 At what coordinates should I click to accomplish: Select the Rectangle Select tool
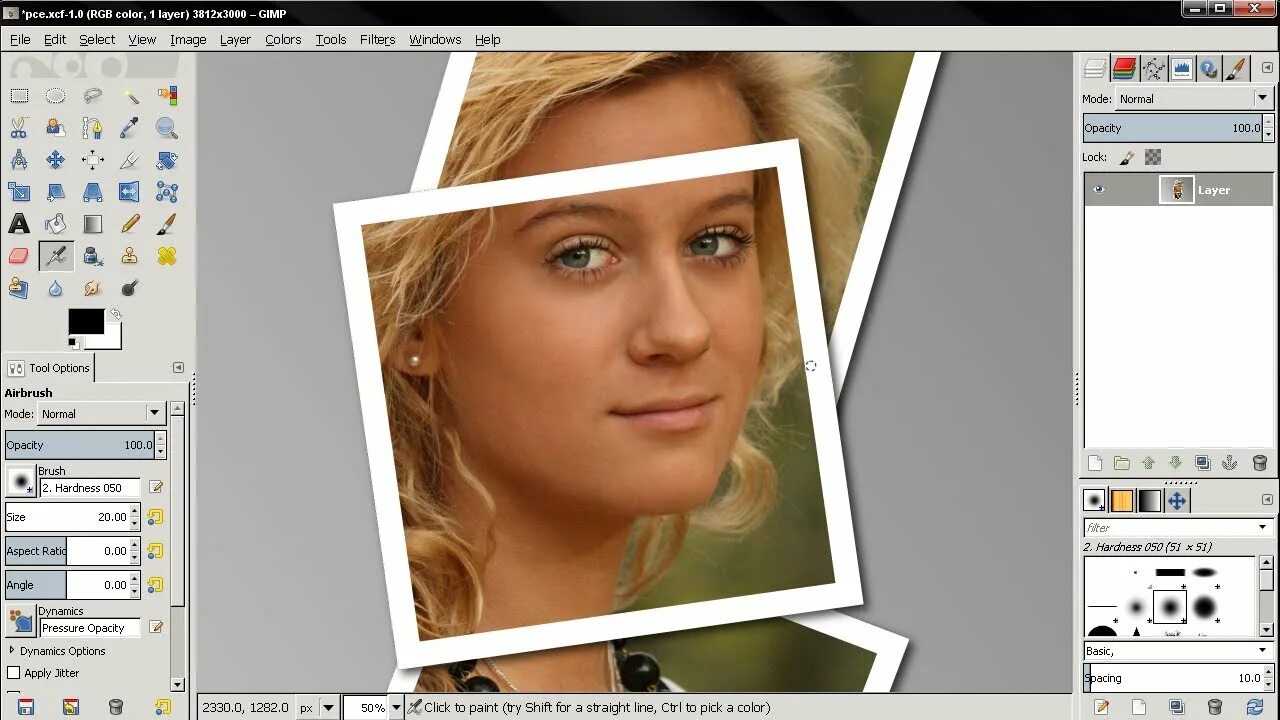[x=19, y=96]
